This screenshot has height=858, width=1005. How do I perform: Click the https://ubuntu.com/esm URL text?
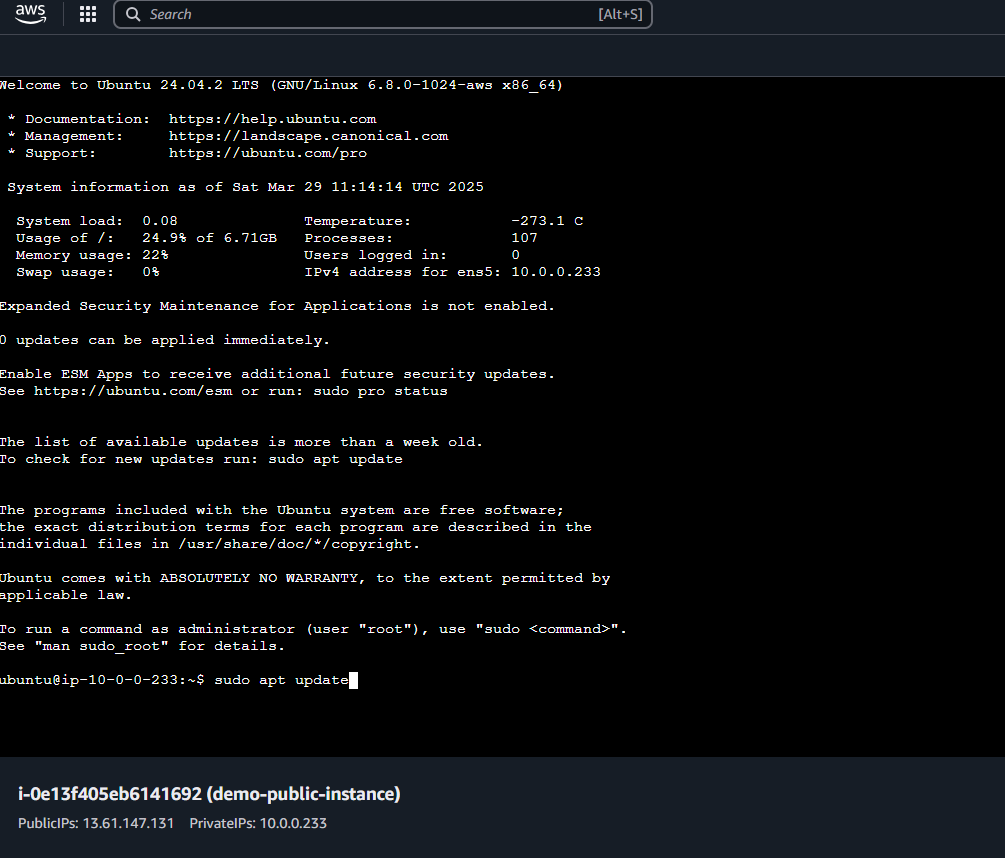(133, 391)
